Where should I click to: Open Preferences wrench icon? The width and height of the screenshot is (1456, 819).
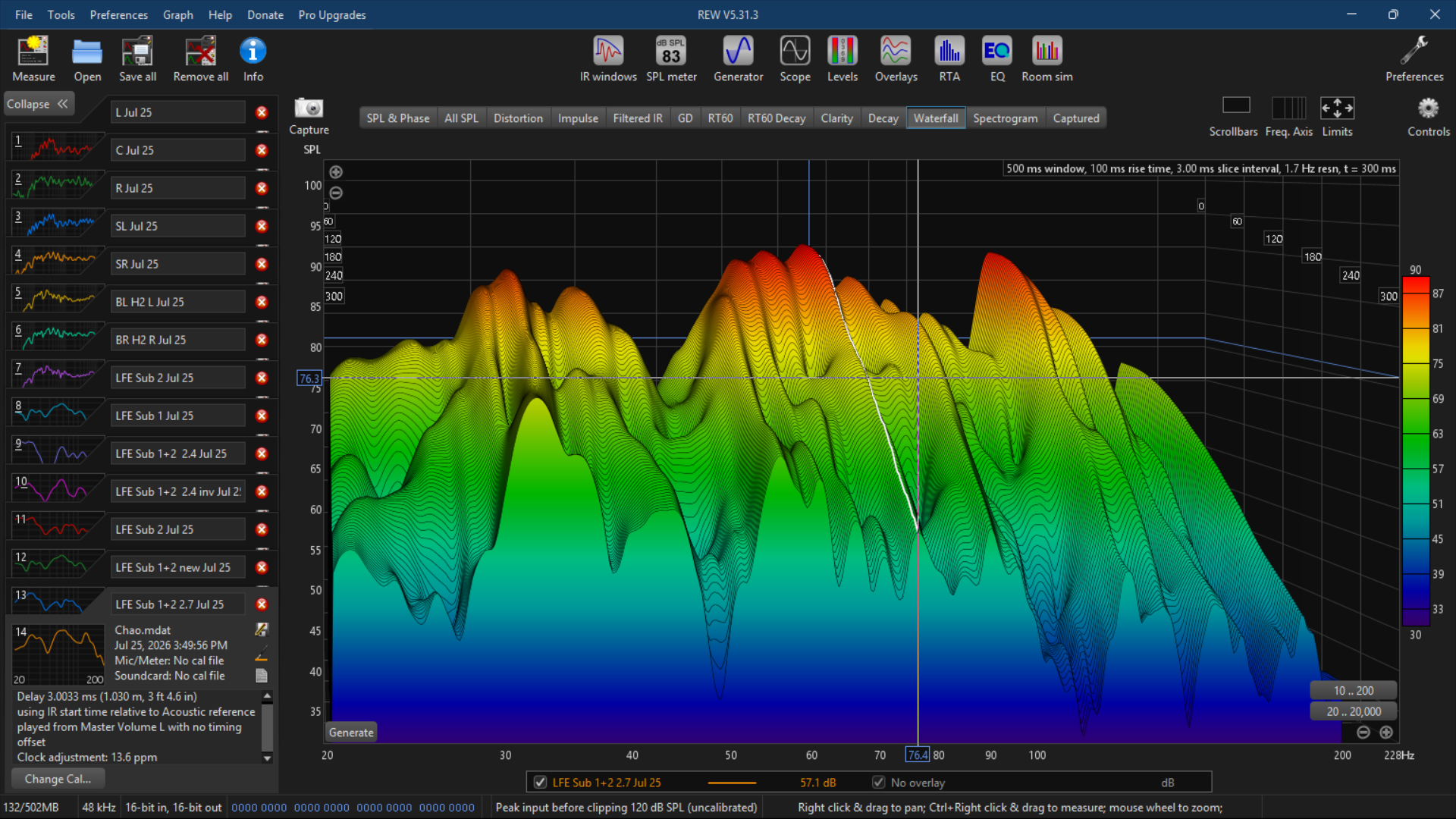(1414, 59)
